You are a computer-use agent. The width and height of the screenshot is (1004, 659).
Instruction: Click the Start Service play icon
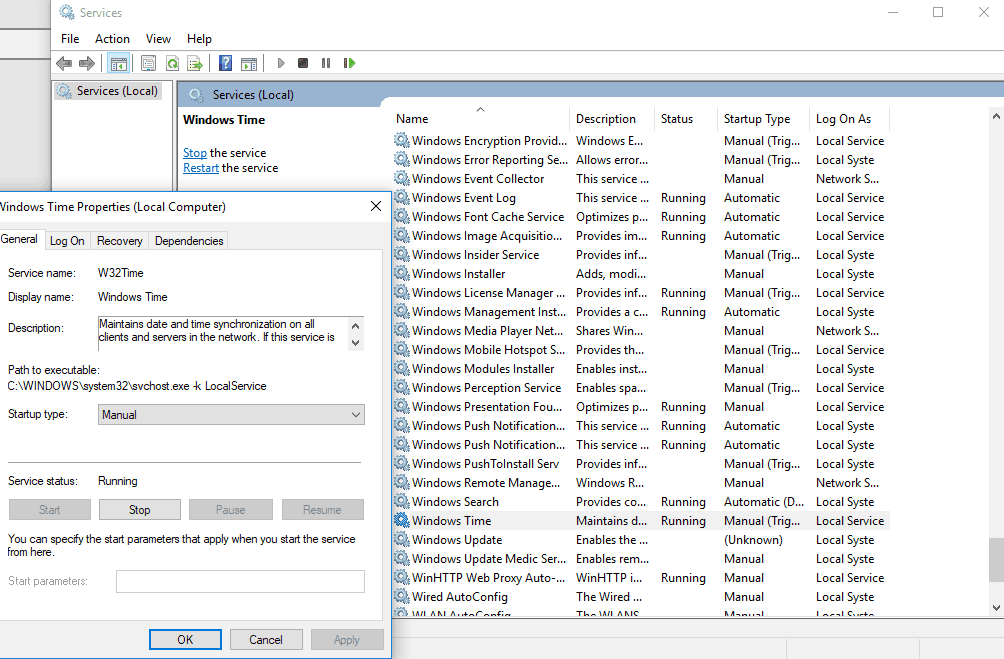(280, 63)
